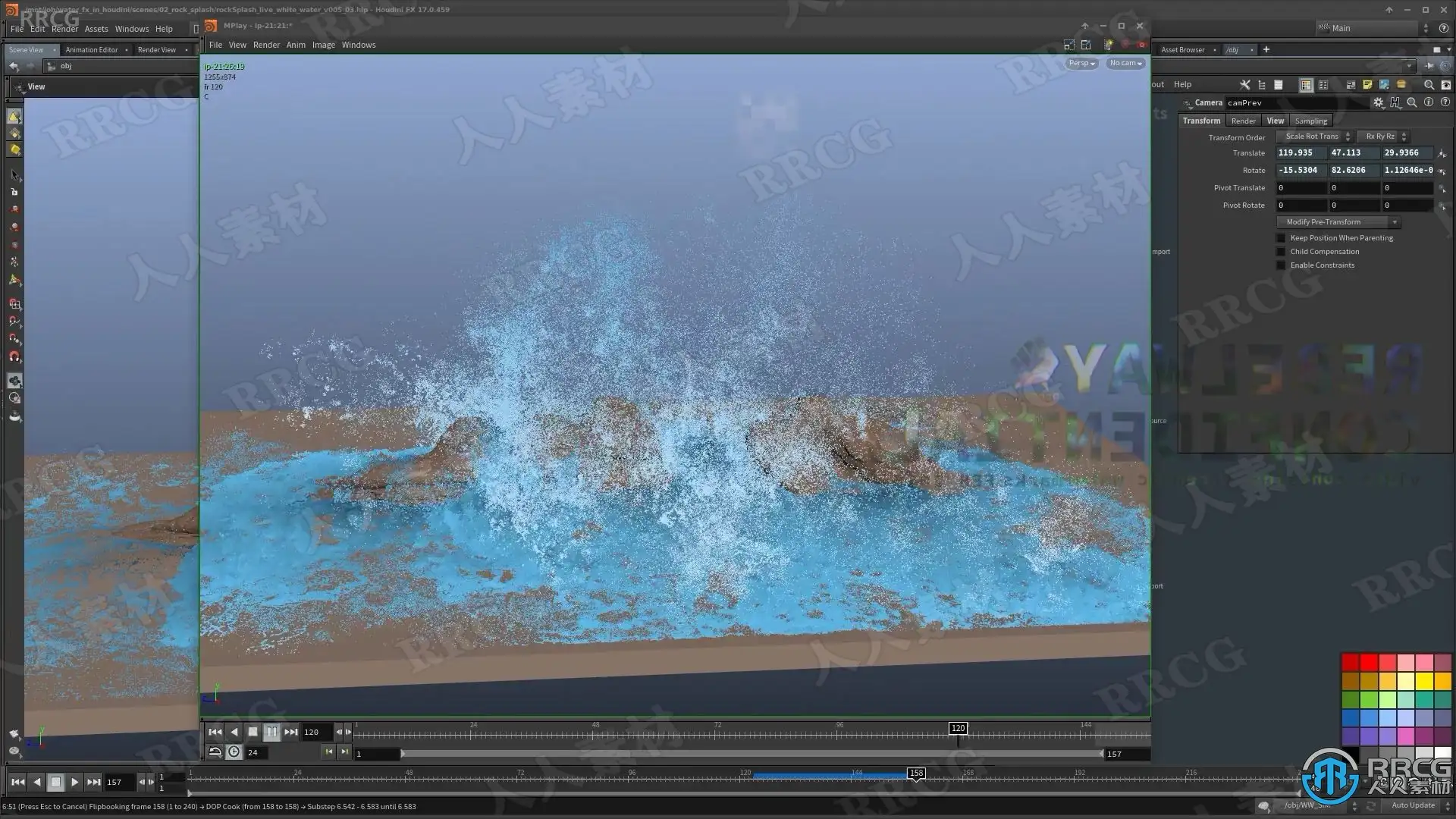Toggle Enable Constraints checkbox
Viewport: 1456px width, 819px height.
[1282, 265]
